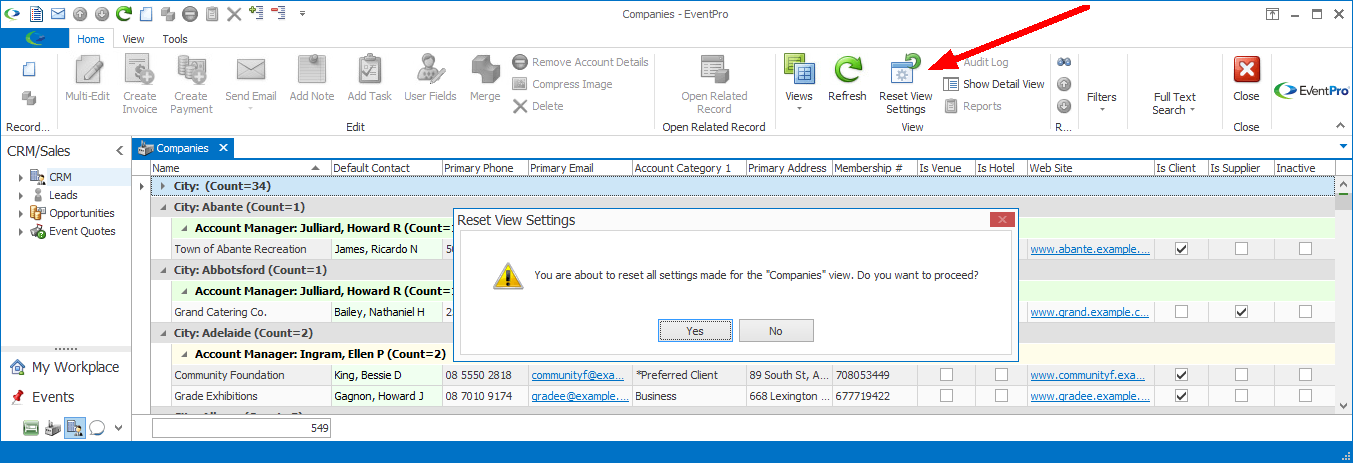Click the X delete icon in quick access toolbar
Screen dimensions: 1353x463
(234, 14)
